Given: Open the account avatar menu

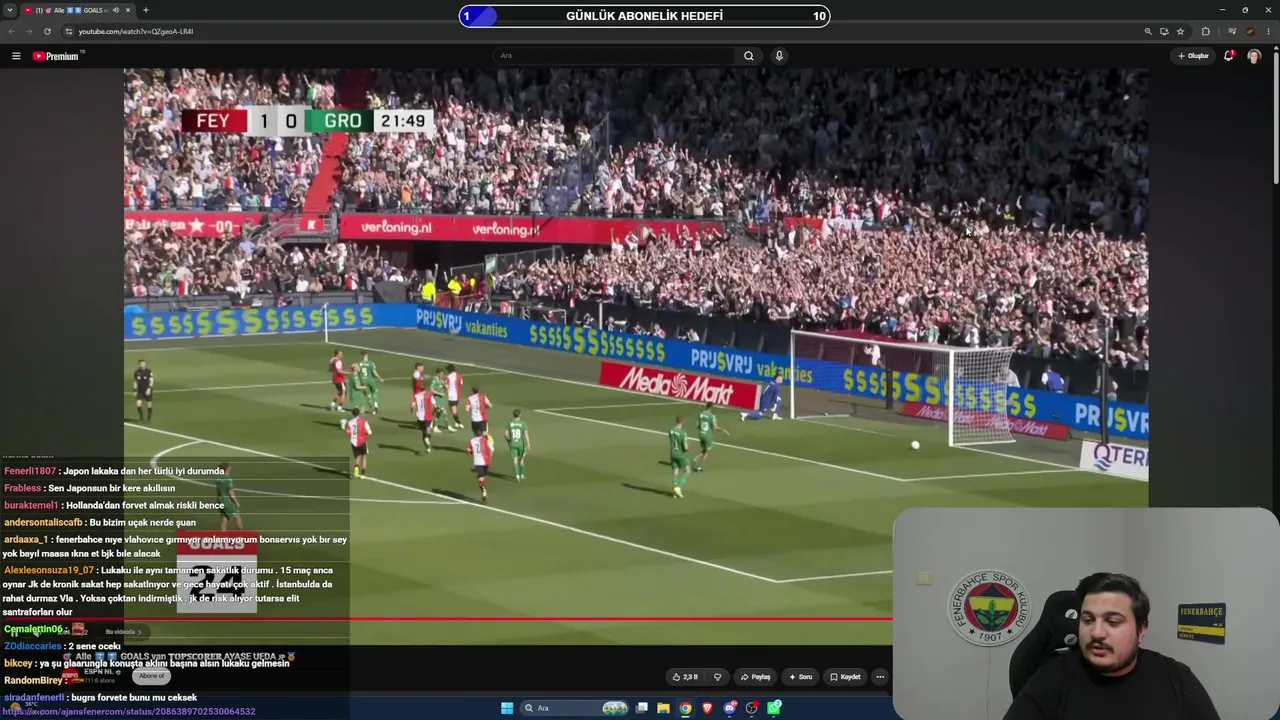Looking at the screenshot, I should click(x=1254, y=56).
